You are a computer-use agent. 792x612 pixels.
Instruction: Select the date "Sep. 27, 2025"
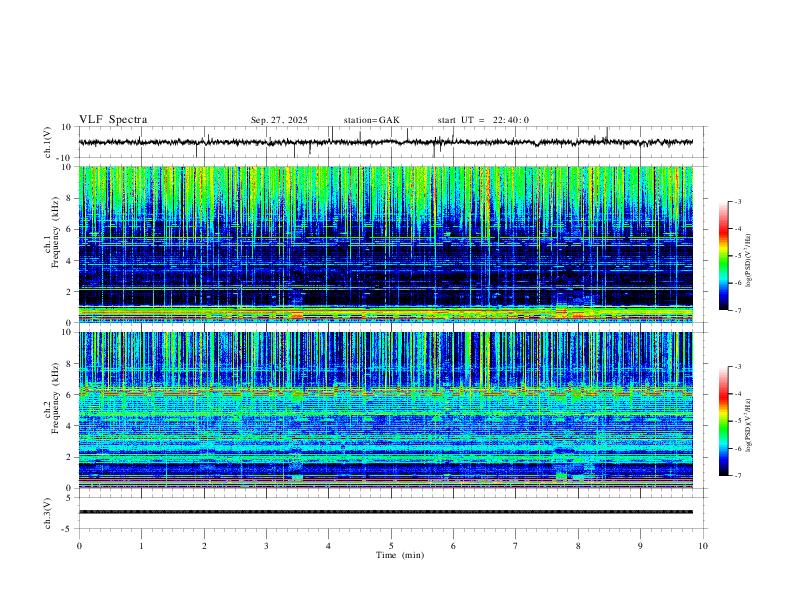(279, 120)
